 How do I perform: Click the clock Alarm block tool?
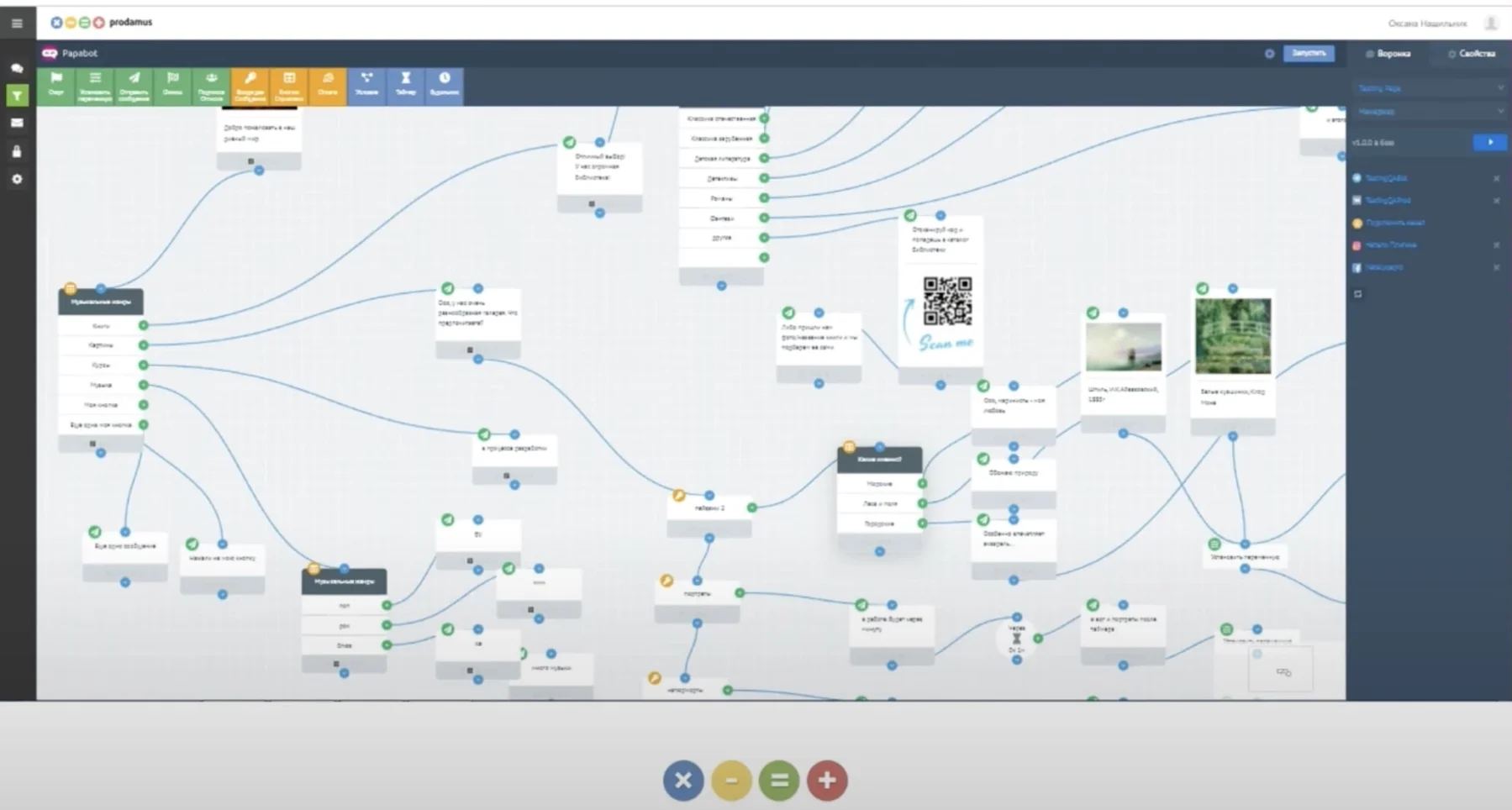(444, 85)
